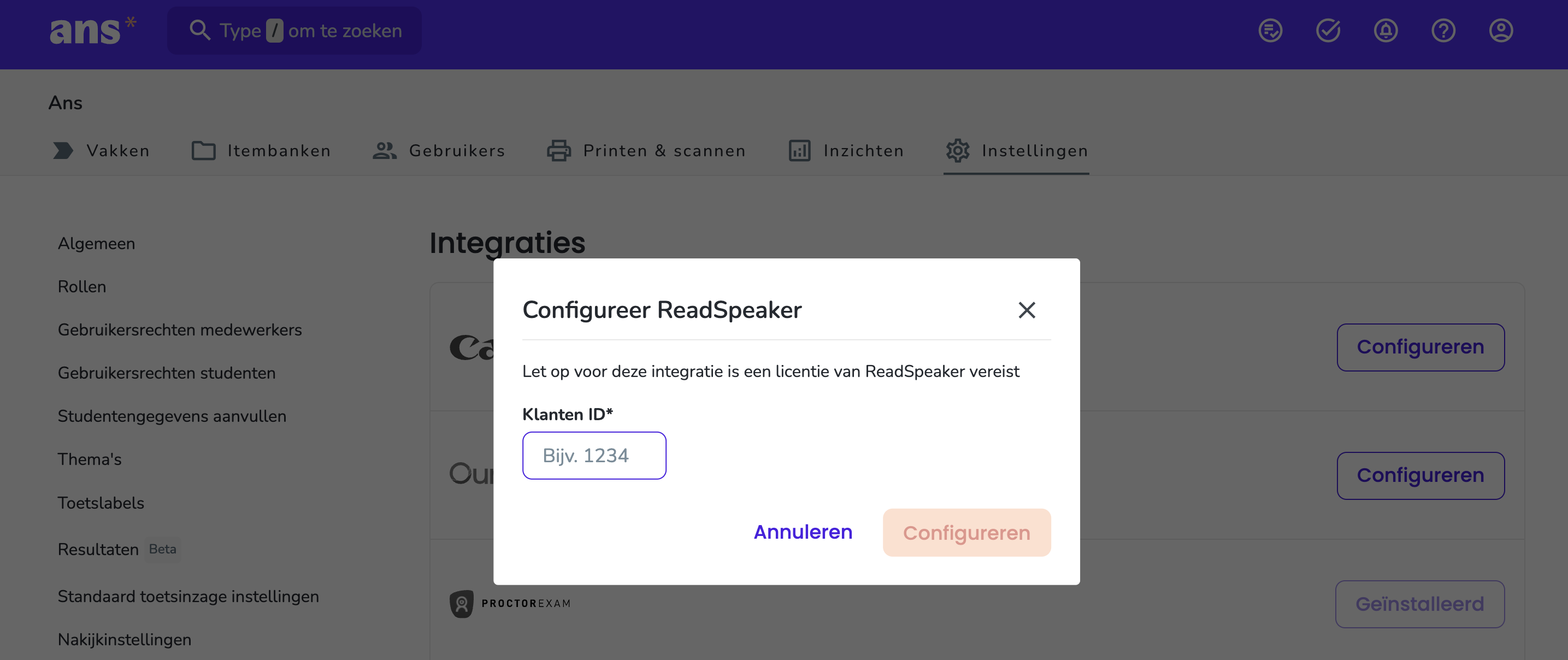Image resolution: width=1568 pixels, height=660 pixels.
Task: Click the Geïnstalleerd button for ProctorExam
Action: pyautogui.click(x=1420, y=604)
